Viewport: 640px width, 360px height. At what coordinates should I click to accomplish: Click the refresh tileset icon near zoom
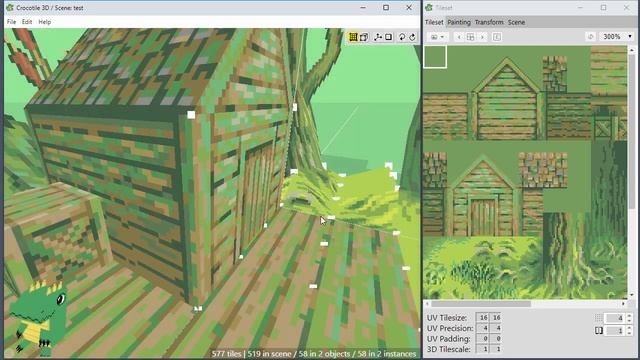coord(591,37)
